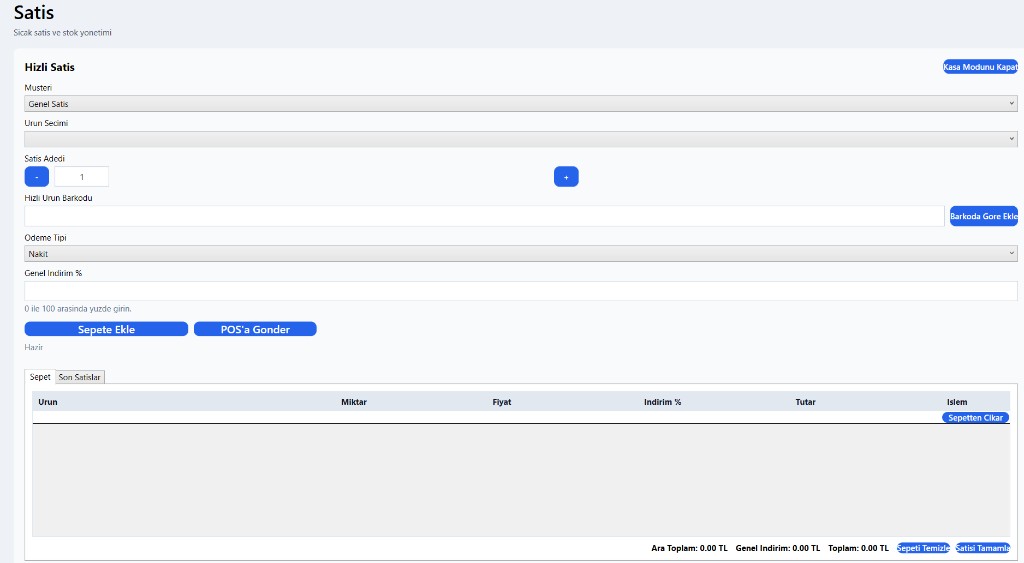Click into the Genel Indirim % field
The height and width of the screenshot is (563, 1024).
pos(520,291)
